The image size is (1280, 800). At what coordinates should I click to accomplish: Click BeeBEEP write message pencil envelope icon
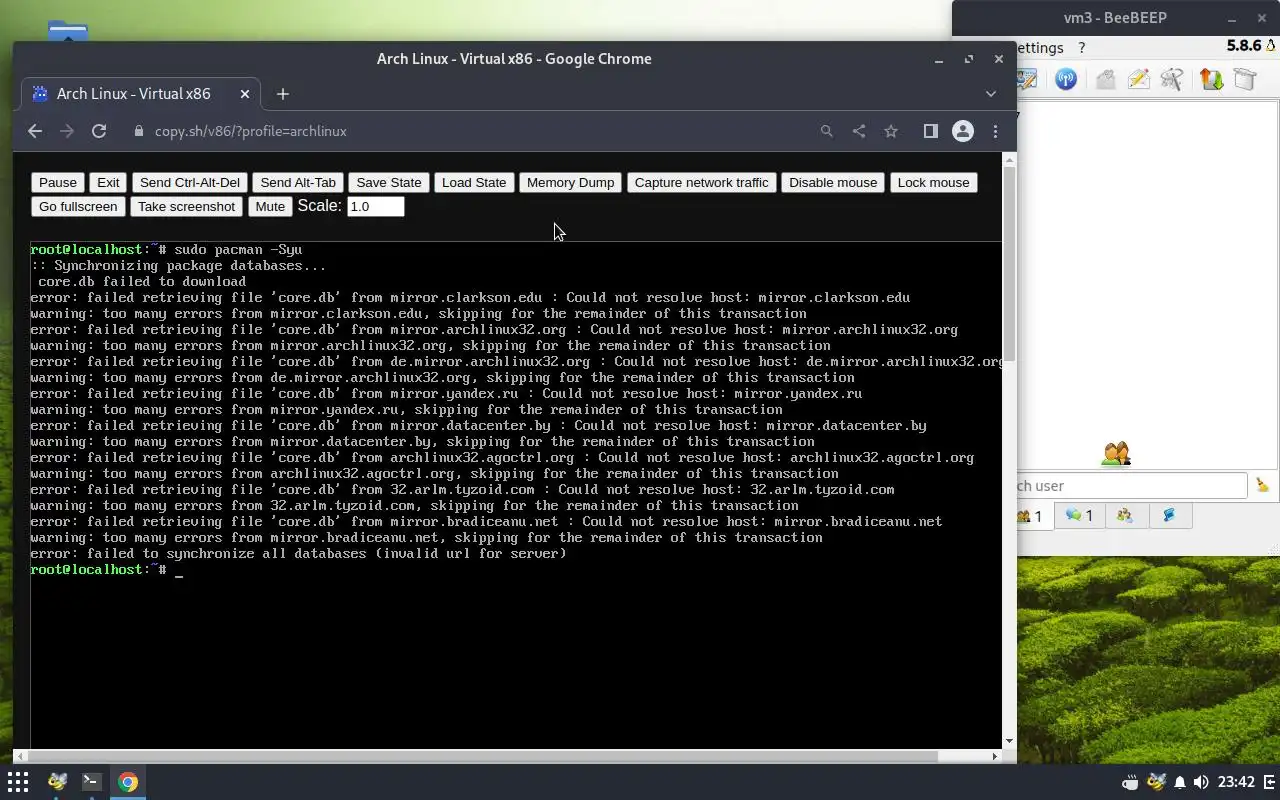pyautogui.click(x=1138, y=79)
